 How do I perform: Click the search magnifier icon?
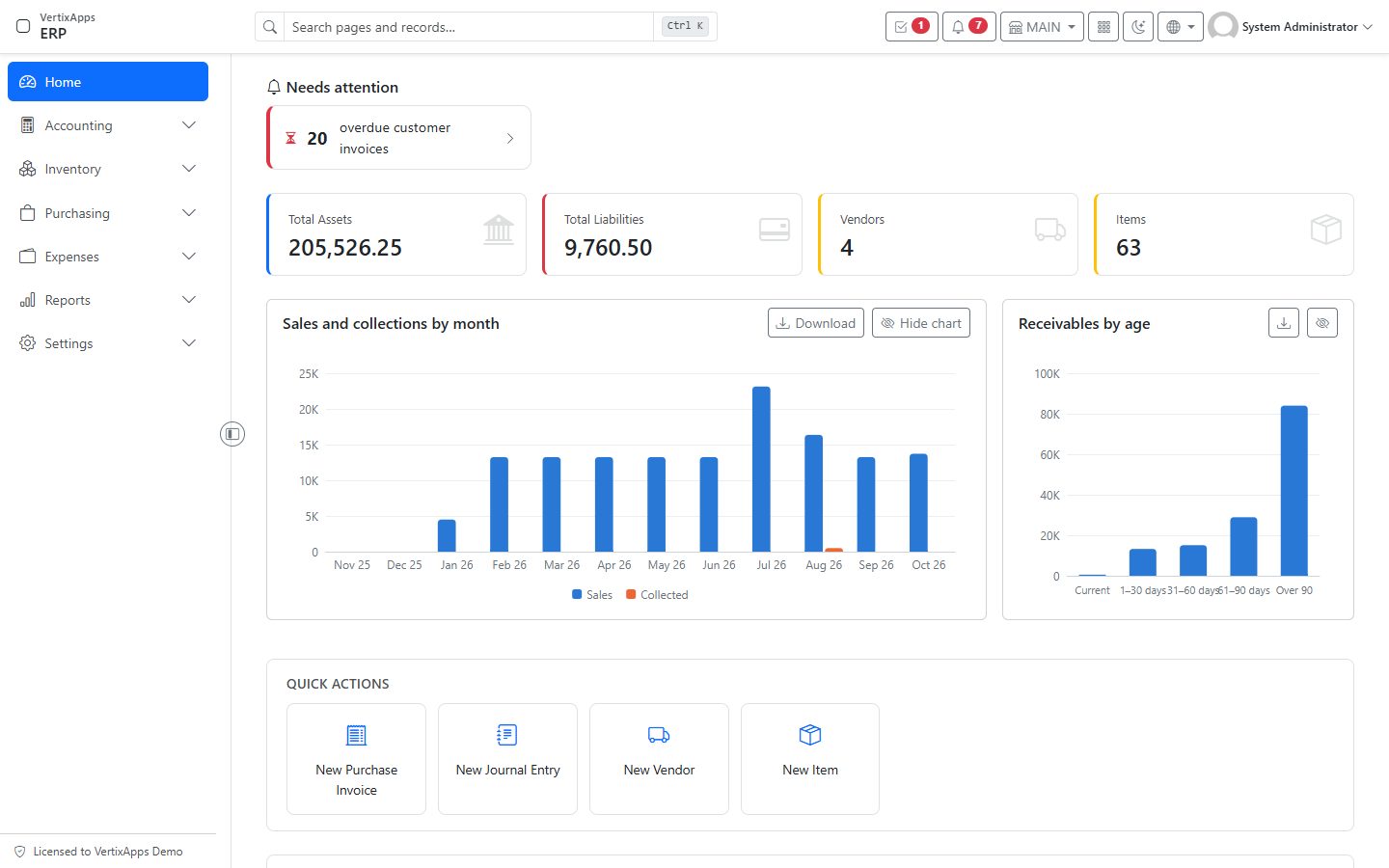click(270, 27)
